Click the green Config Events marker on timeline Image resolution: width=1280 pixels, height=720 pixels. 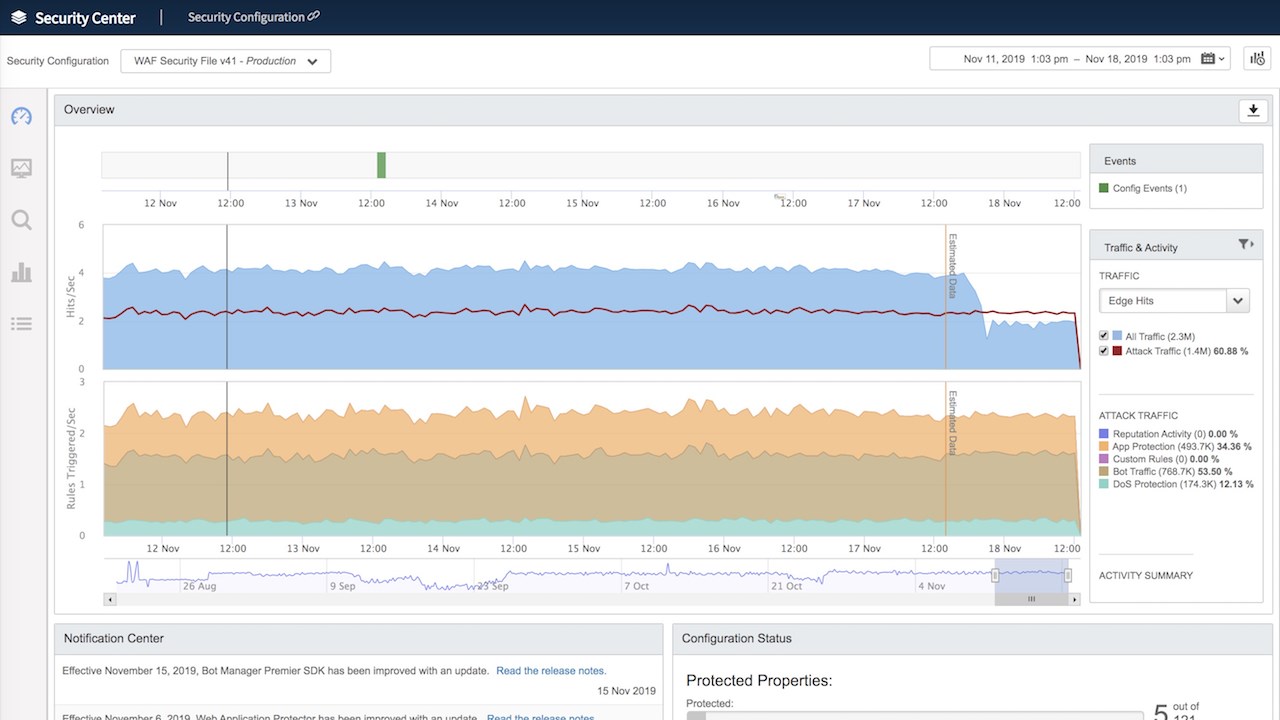(381, 165)
